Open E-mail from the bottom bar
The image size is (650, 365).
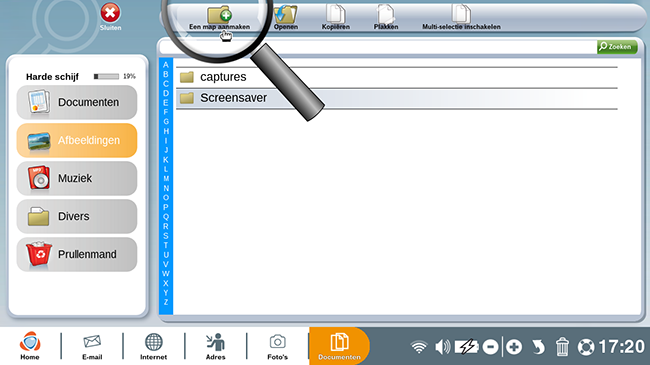tap(92, 347)
